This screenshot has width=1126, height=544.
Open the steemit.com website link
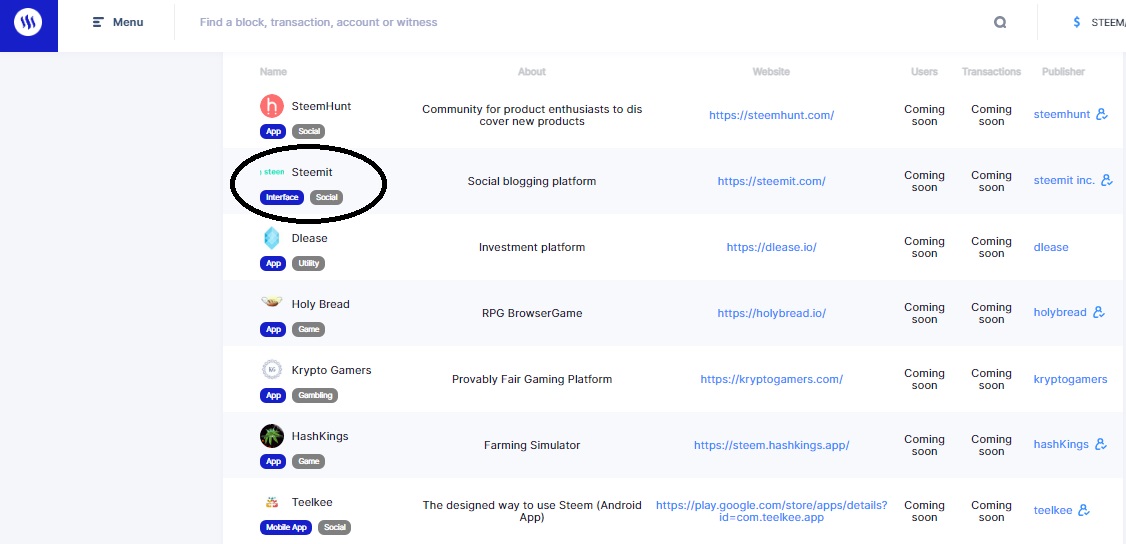pyautogui.click(x=771, y=181)
